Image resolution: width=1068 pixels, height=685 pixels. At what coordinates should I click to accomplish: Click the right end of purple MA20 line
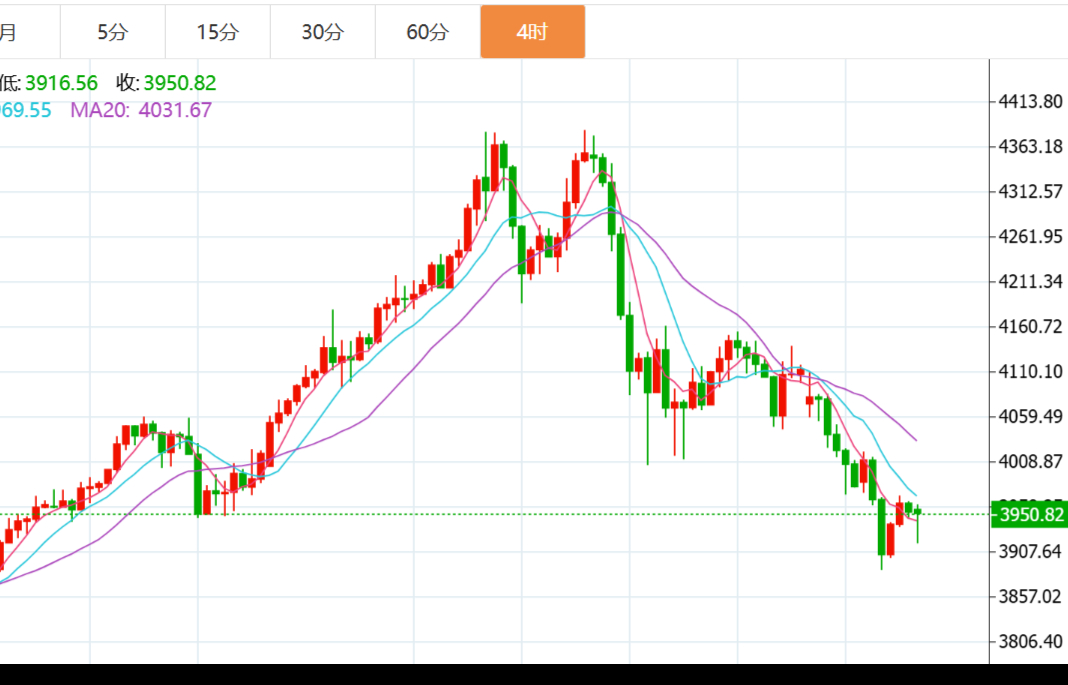coord(915,439)
